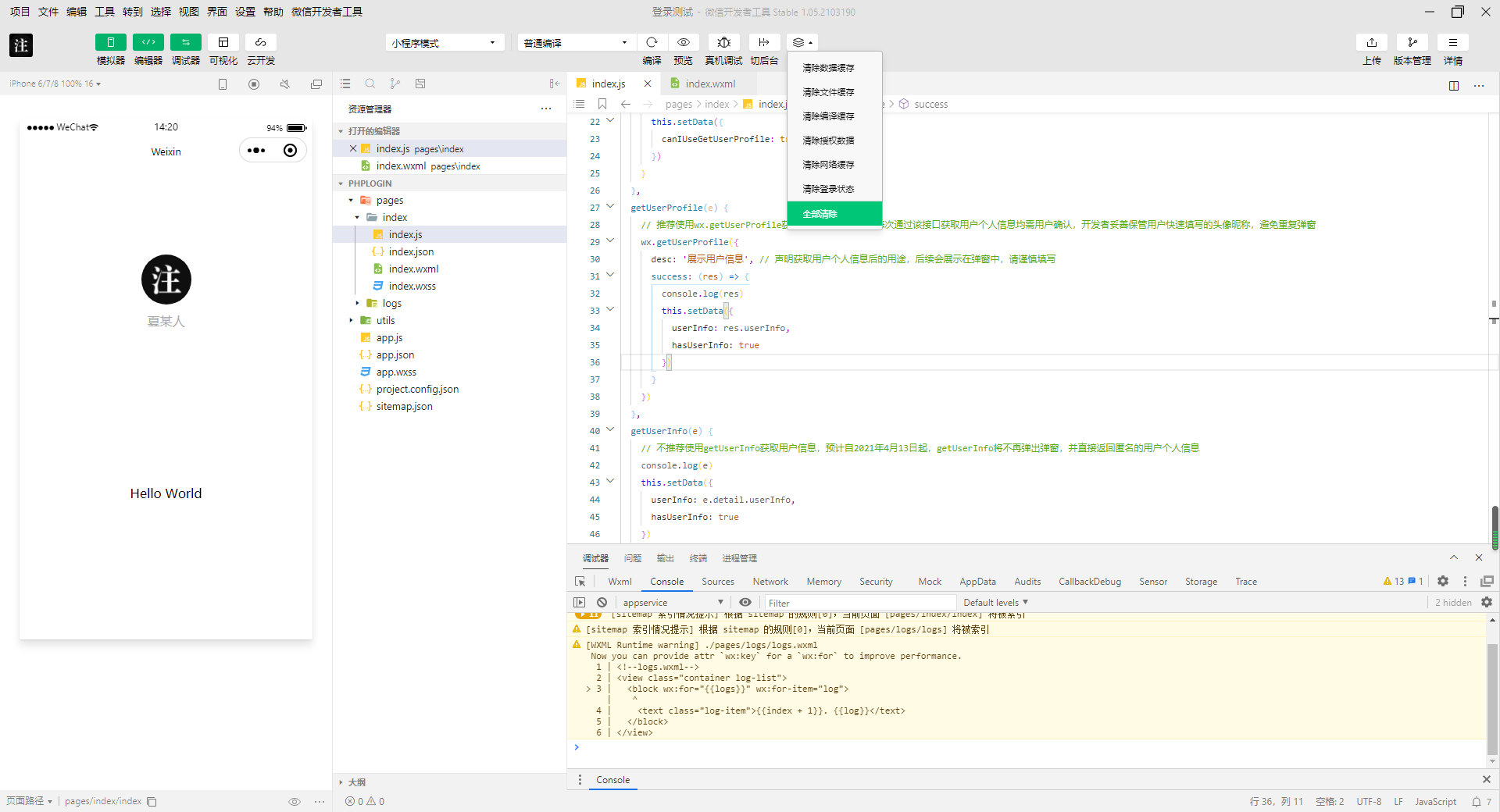
Task: Click the switch to background icon
Action: coord(764,42)
